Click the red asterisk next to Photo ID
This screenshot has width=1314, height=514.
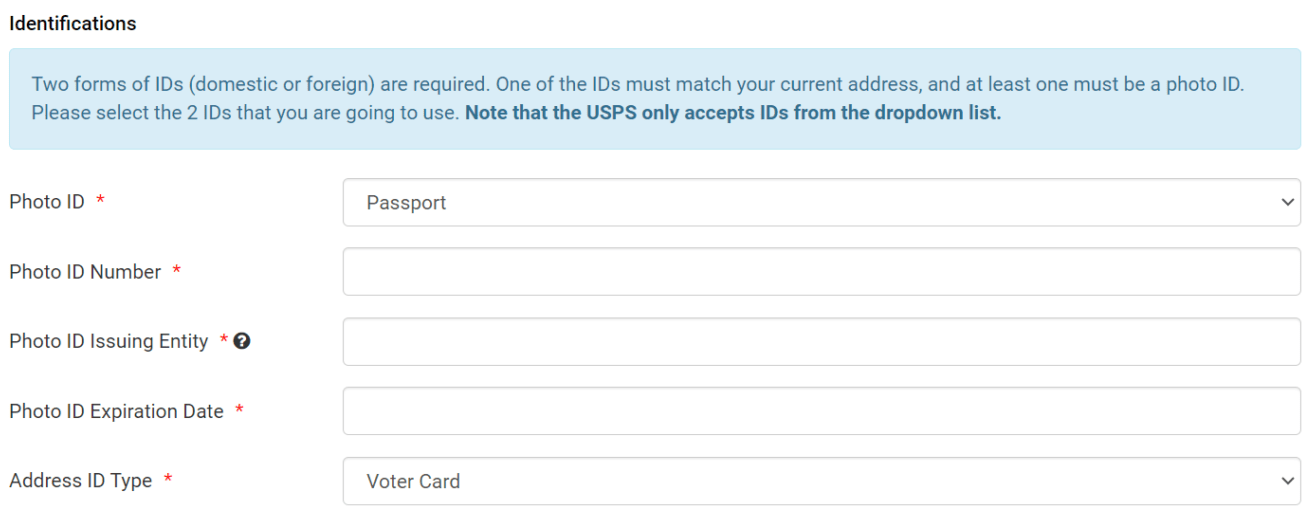point(100,201)
